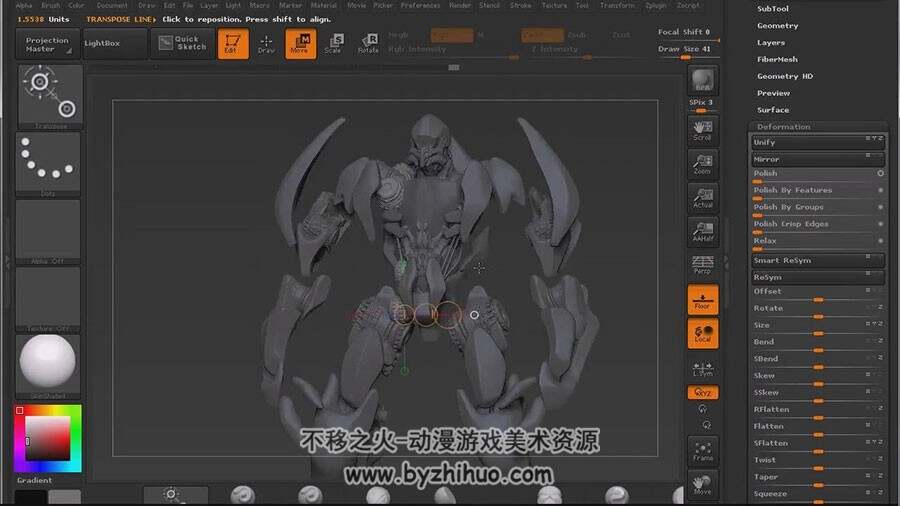Toggle the Polish mode circle

[880, 173]
